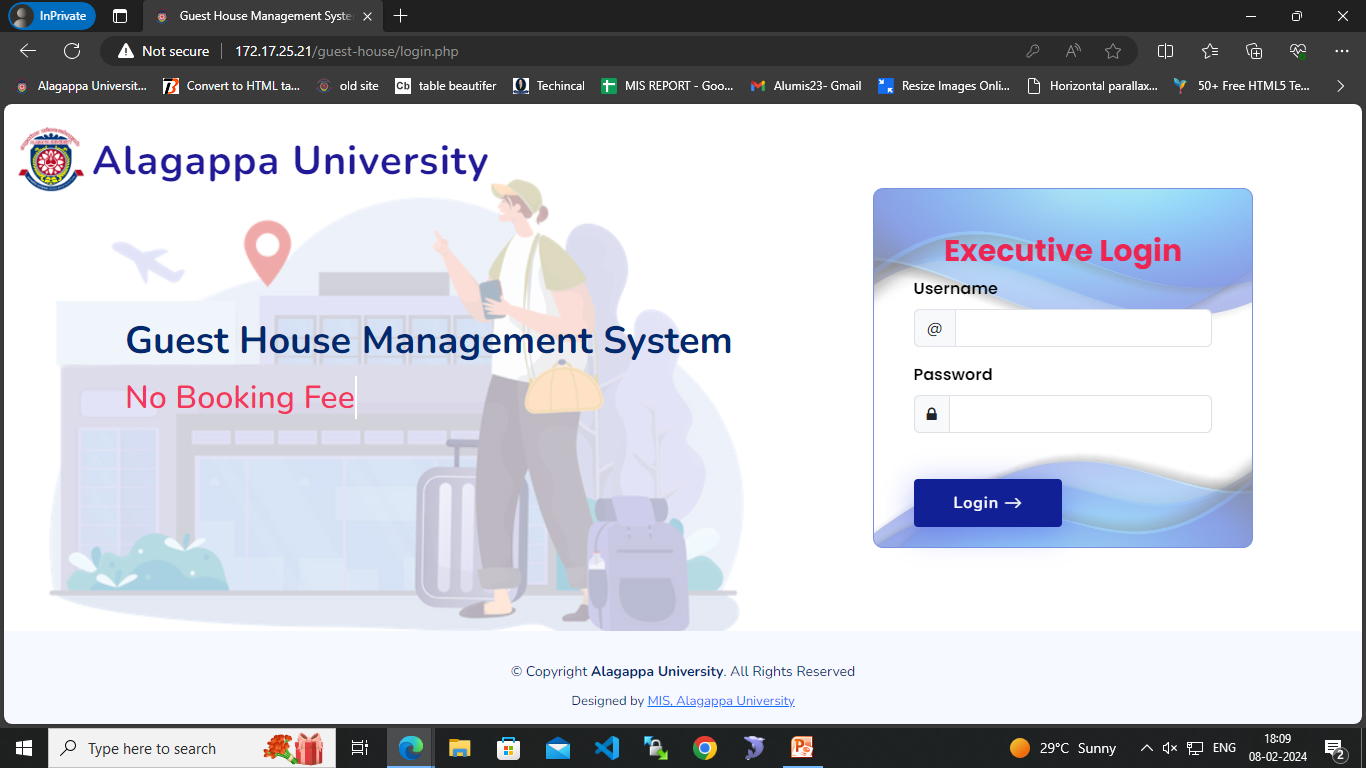
Task: Click the Password label
Action: click(x=953, y=374)
